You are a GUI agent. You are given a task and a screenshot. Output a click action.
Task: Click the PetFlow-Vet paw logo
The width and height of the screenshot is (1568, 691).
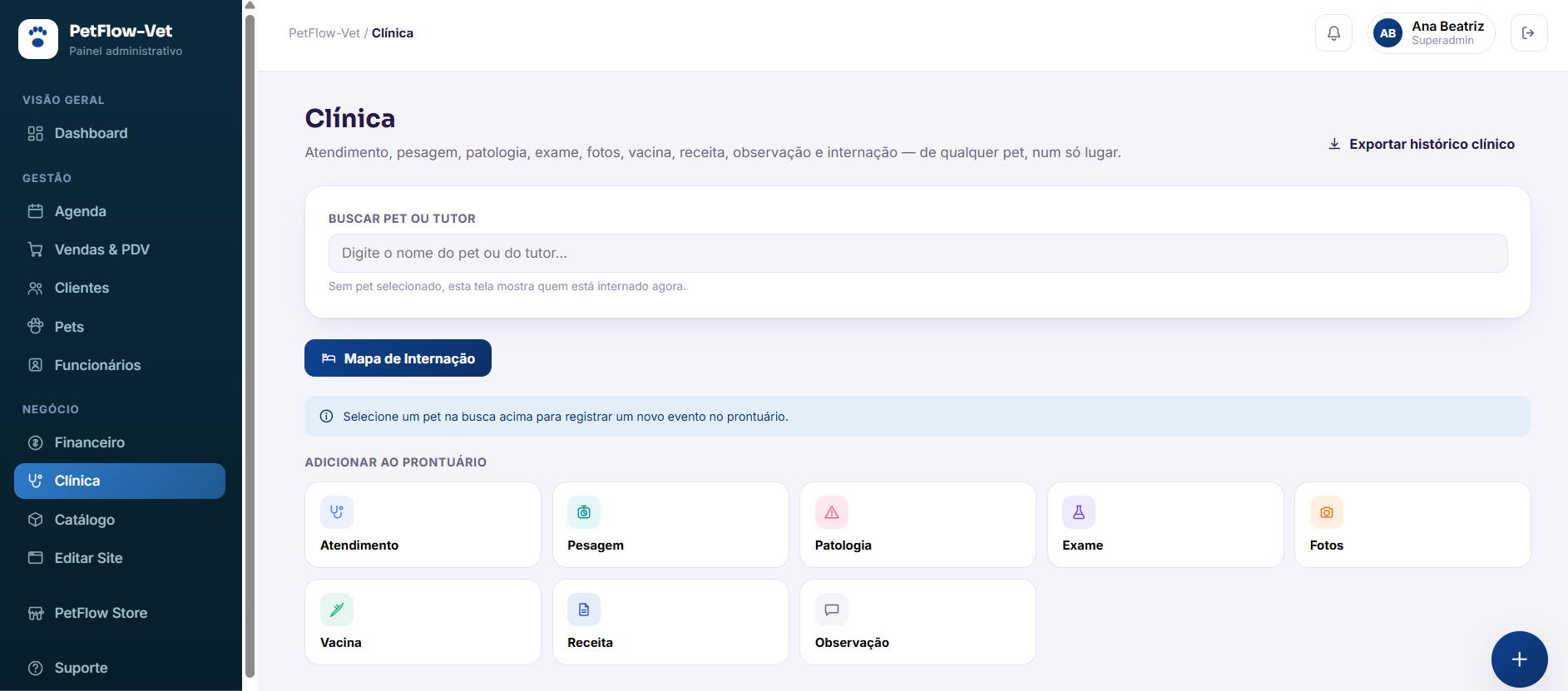(x=38, y=39)
